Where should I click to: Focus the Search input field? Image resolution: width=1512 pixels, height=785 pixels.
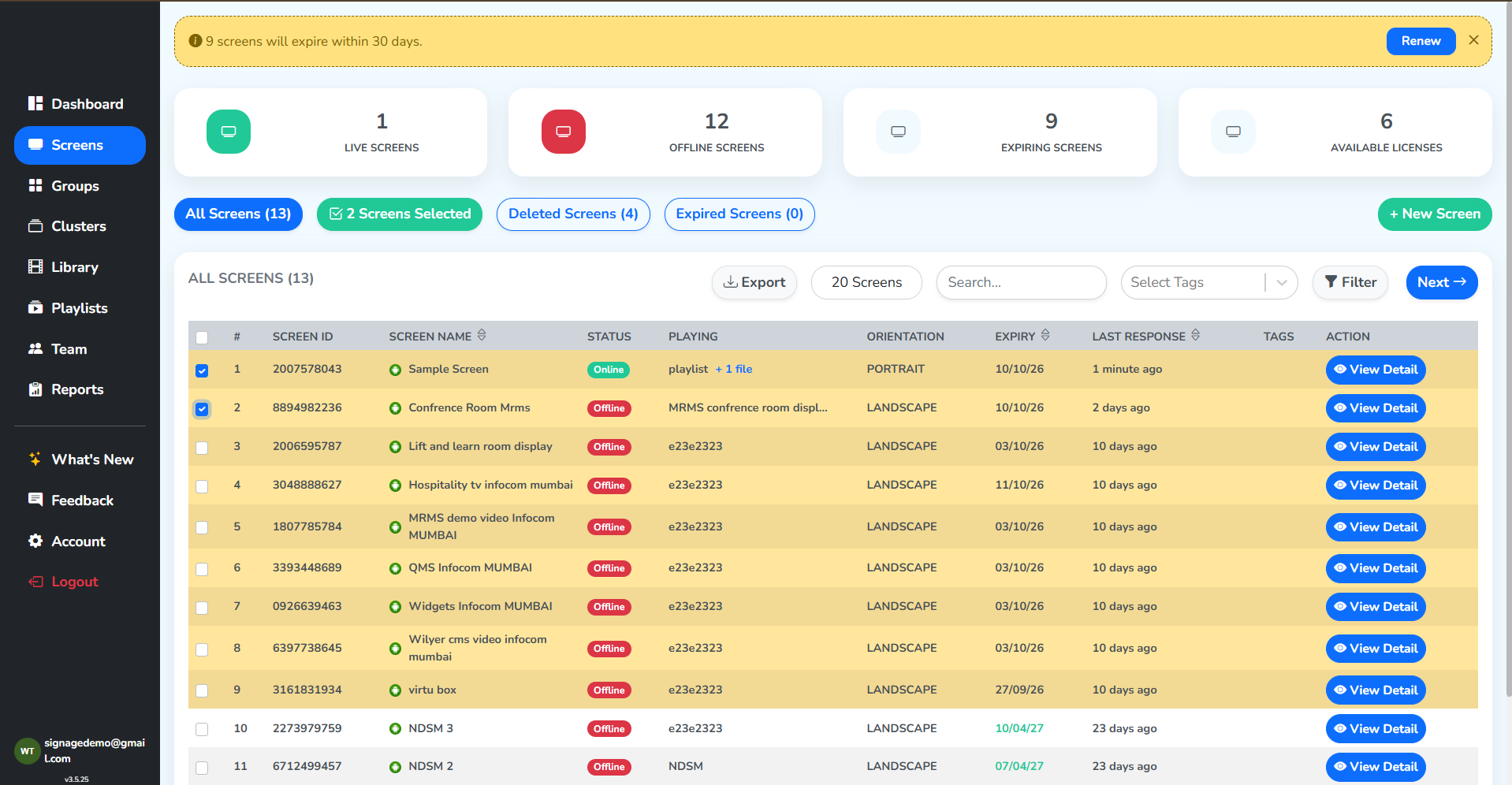click(x=1021, y=282)
